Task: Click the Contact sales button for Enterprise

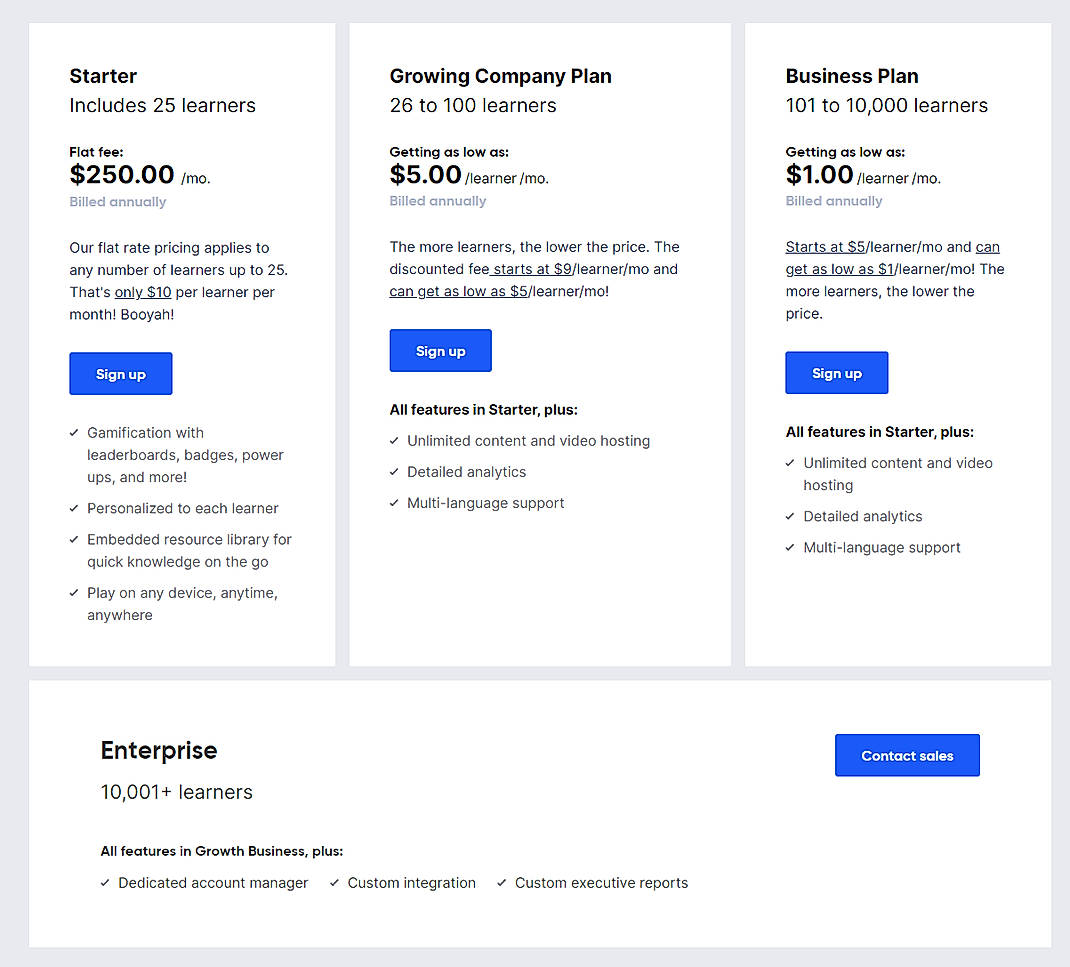Action: click(x=906, y=755)
